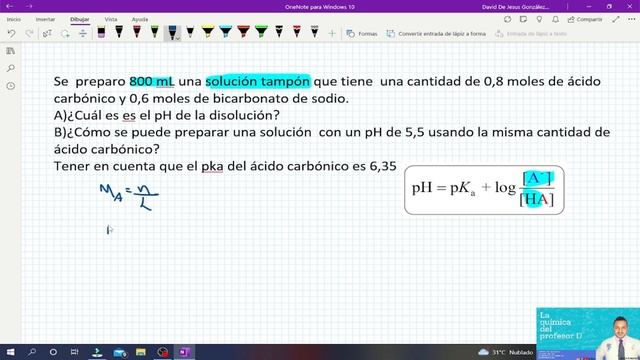This screenshot has height=360, width=640.
Task: Open the sync status icon
Action: (x=507, y=19)
